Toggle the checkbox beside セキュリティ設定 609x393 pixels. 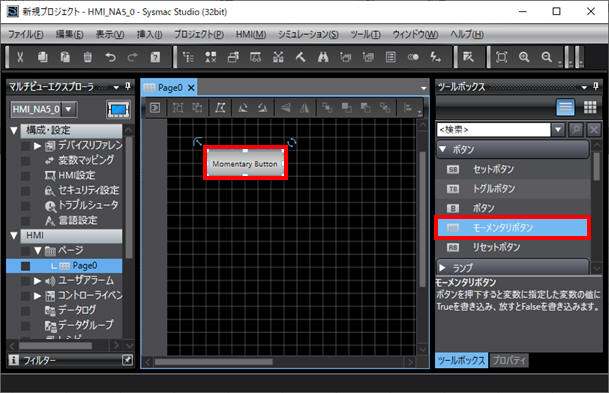click(26, 191)
